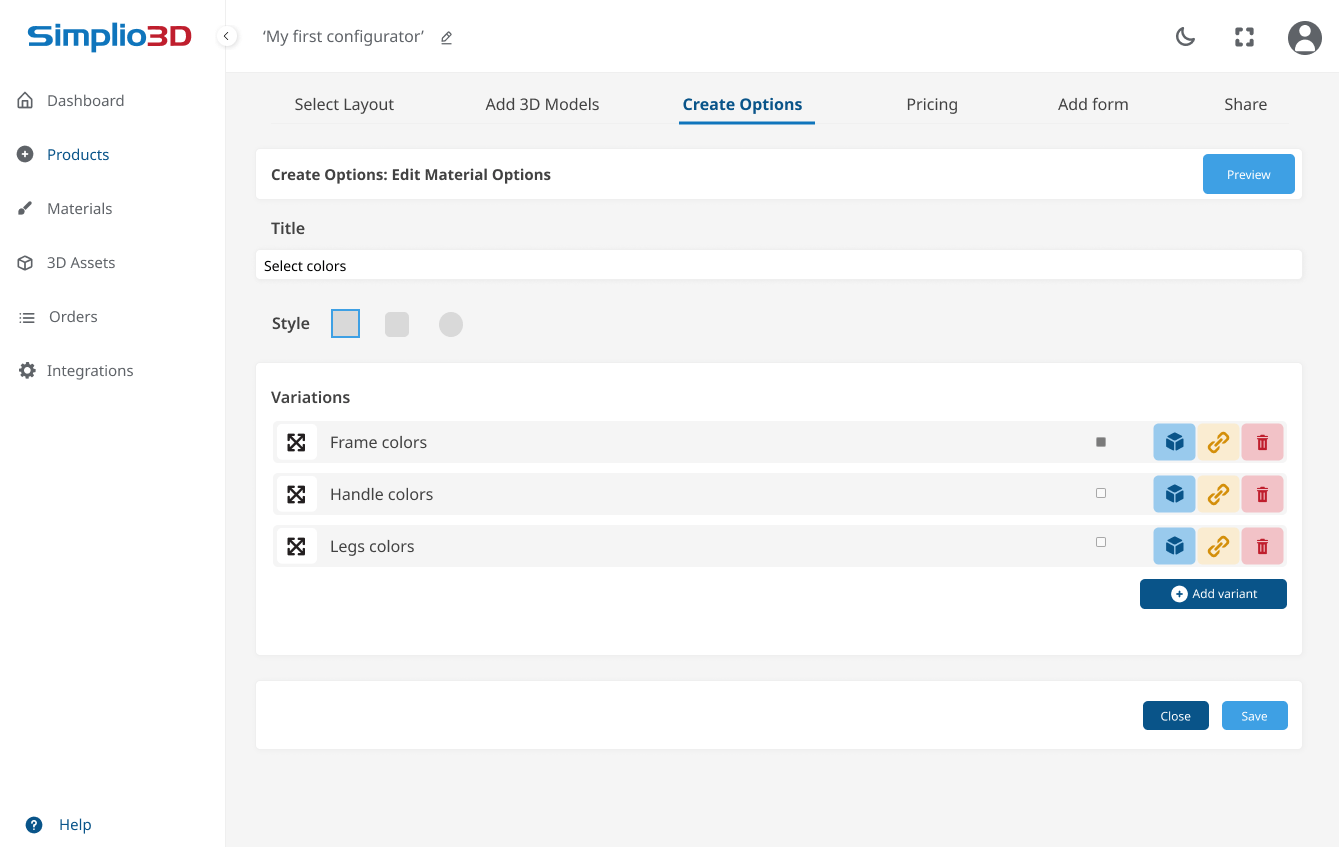The image size is (1339, 847).
Task: Click the Add variant button
Action: pyautogui.click(x=1213, y=593)
